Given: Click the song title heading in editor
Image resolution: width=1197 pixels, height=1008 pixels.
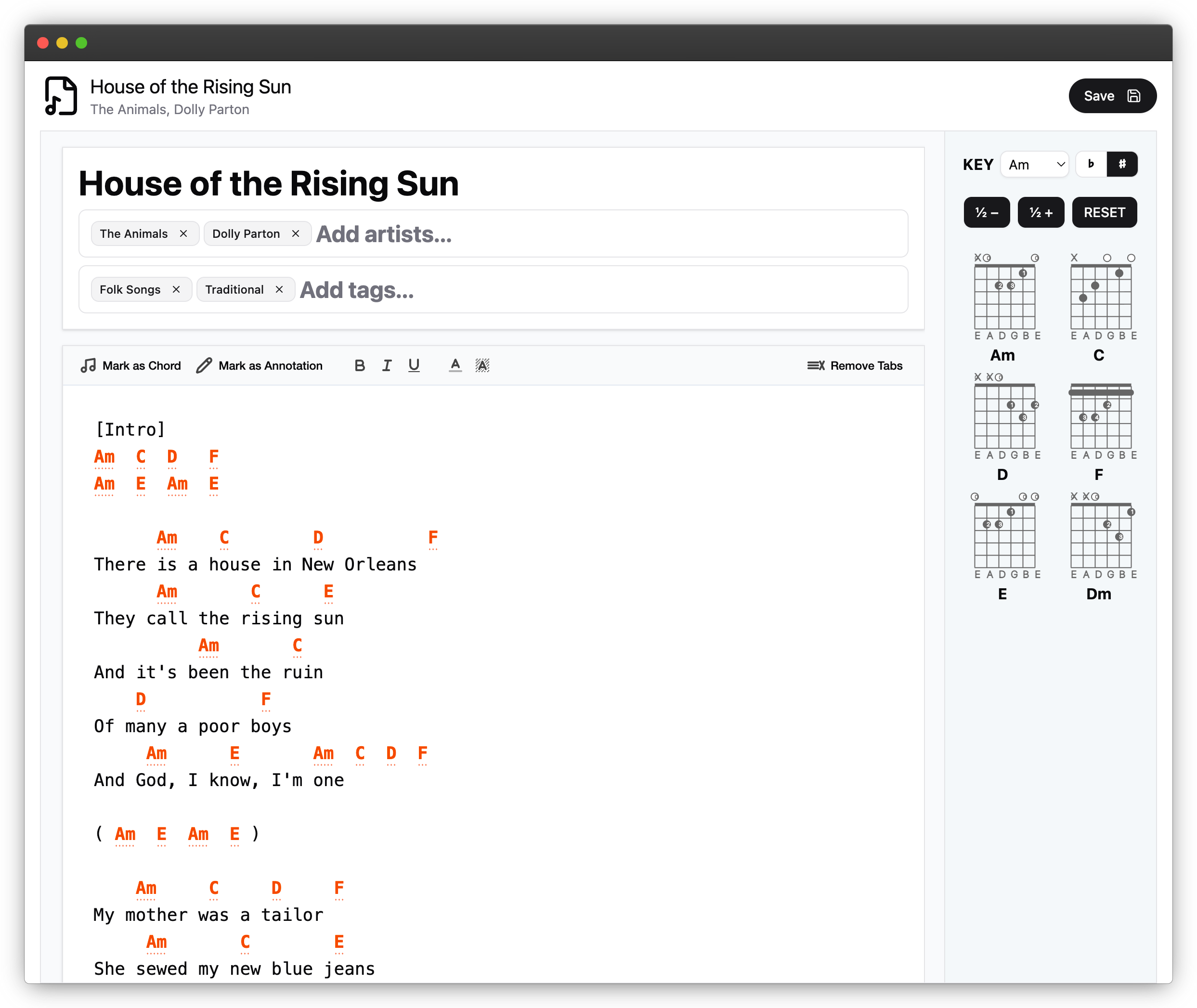Looking at the screenshot, I should pos(269,184).
